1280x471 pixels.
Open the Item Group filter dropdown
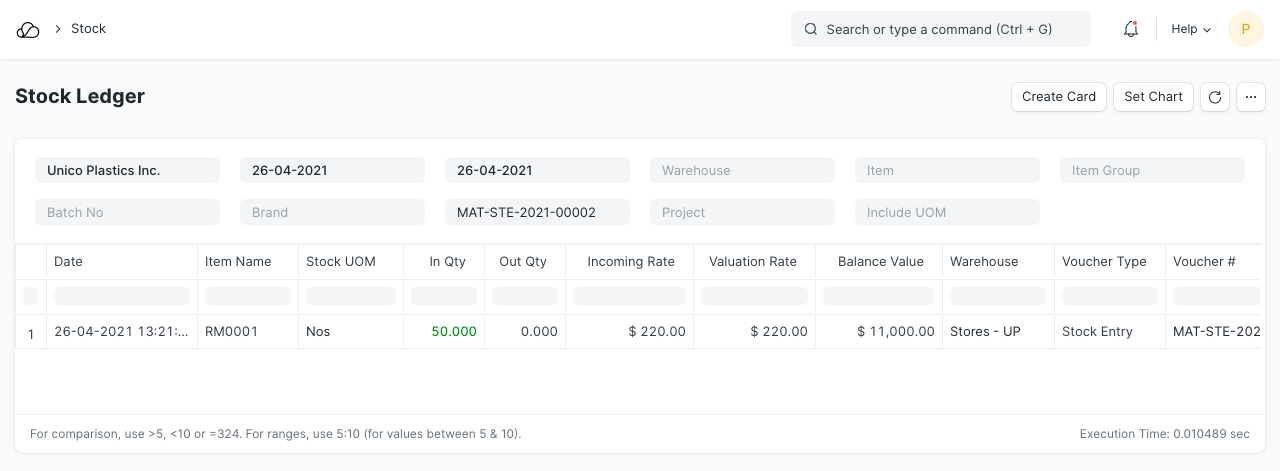(1152, 171)
